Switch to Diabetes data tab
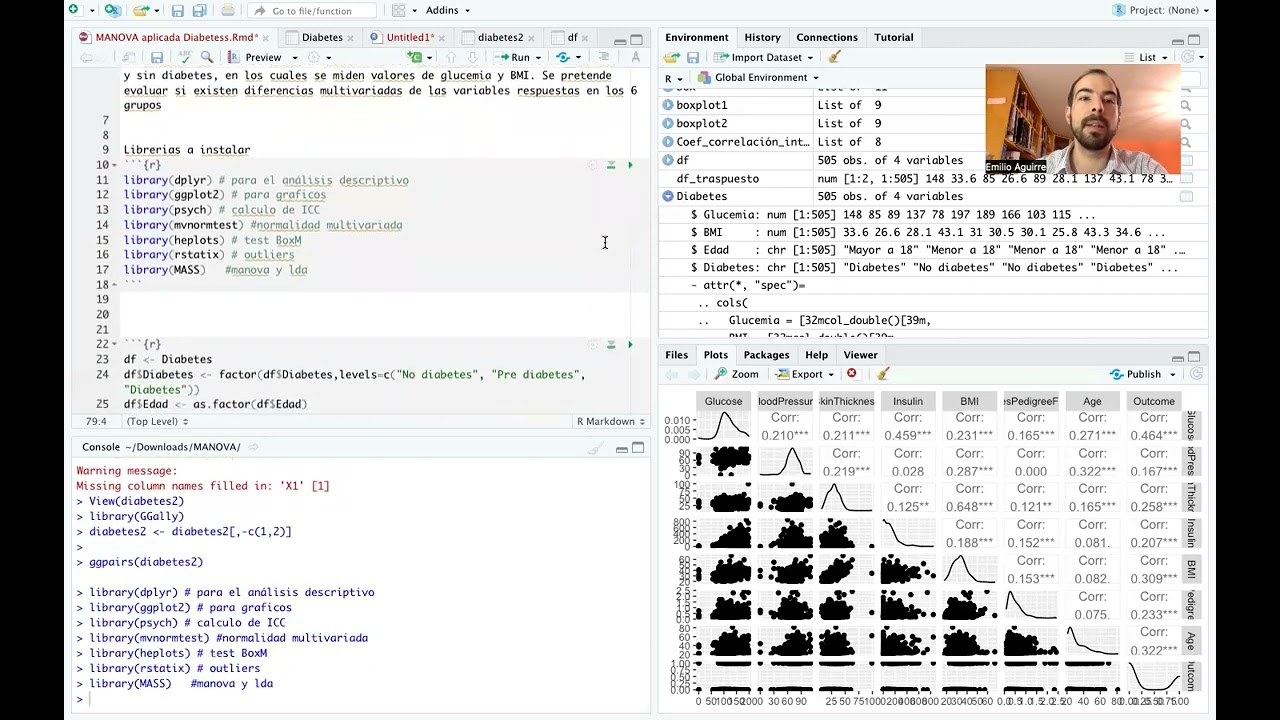Image resolution: width=1280 pixels, height=720 pixels. pos(322,37)
